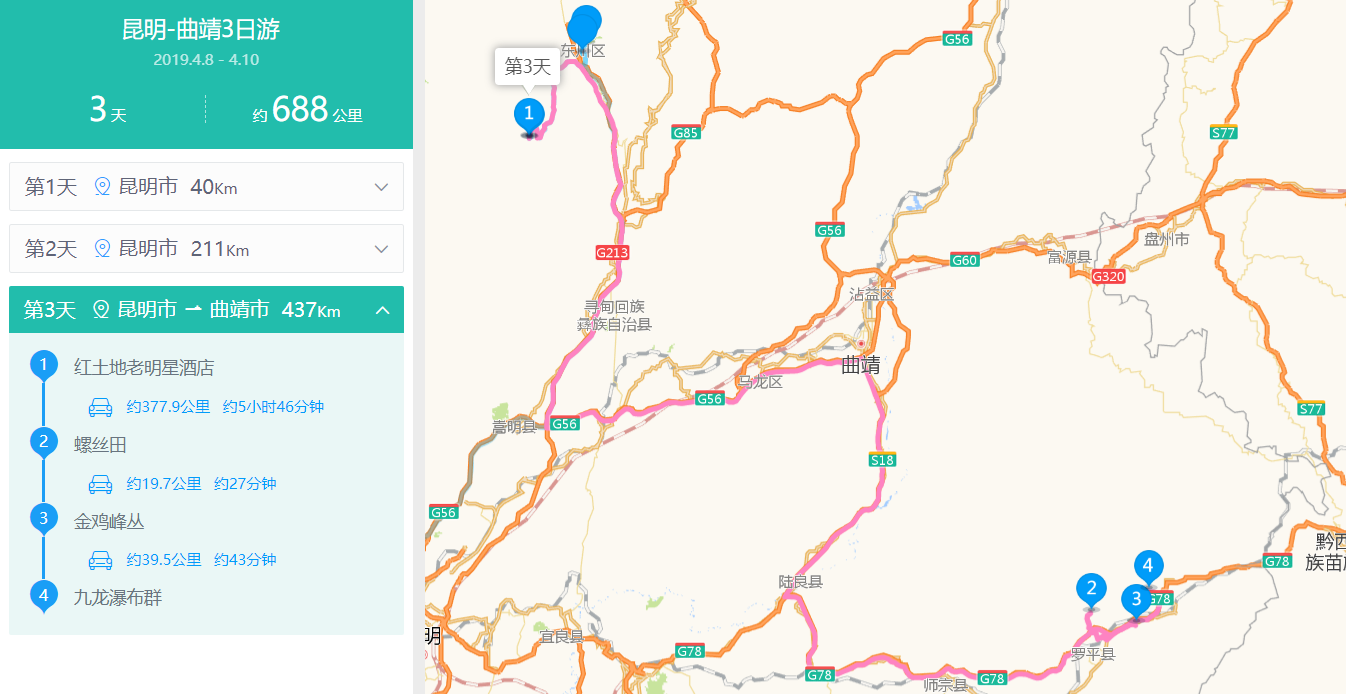1346x694 pixels.
Task: Click numbered stop 2 icon for 螺丝田
Action: click(x=44, y=443)
